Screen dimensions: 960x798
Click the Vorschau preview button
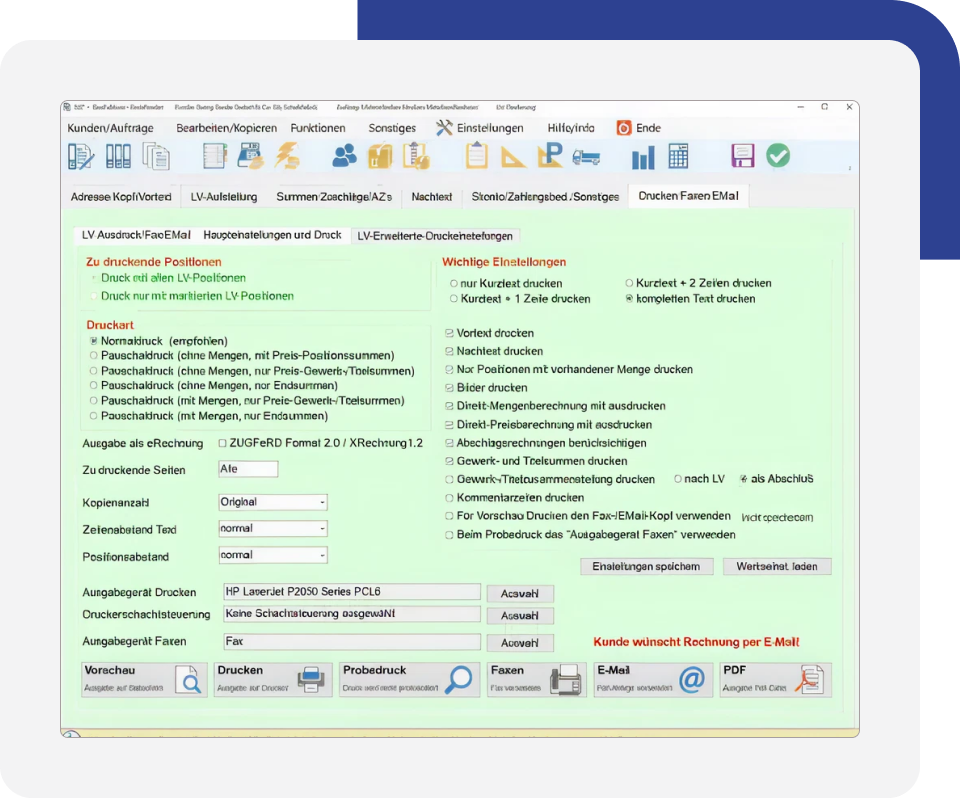tap(144, 679)
